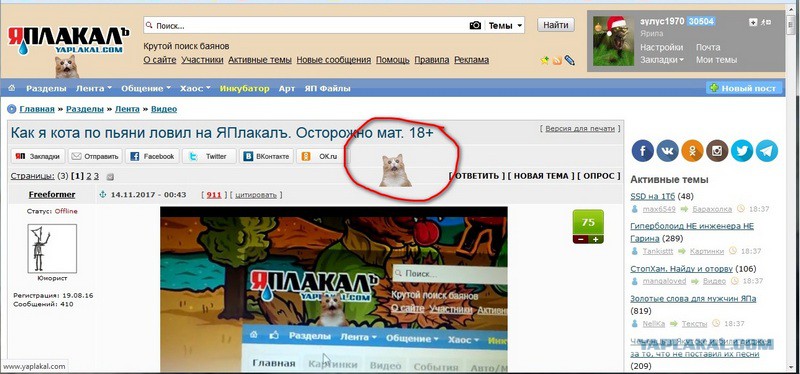Click small page icon after page numbers
Screen dimensions: 800x374
click(x=110, y=177)
